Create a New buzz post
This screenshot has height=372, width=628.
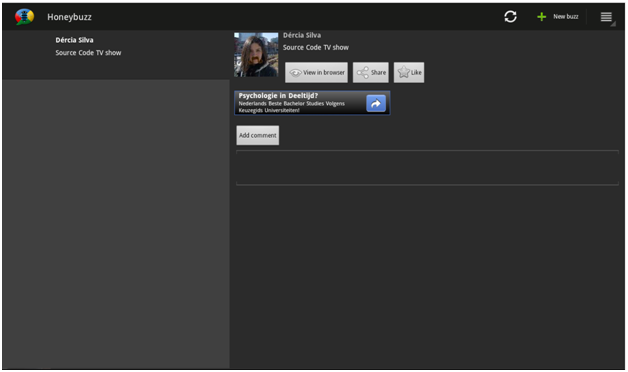point(558,17)
